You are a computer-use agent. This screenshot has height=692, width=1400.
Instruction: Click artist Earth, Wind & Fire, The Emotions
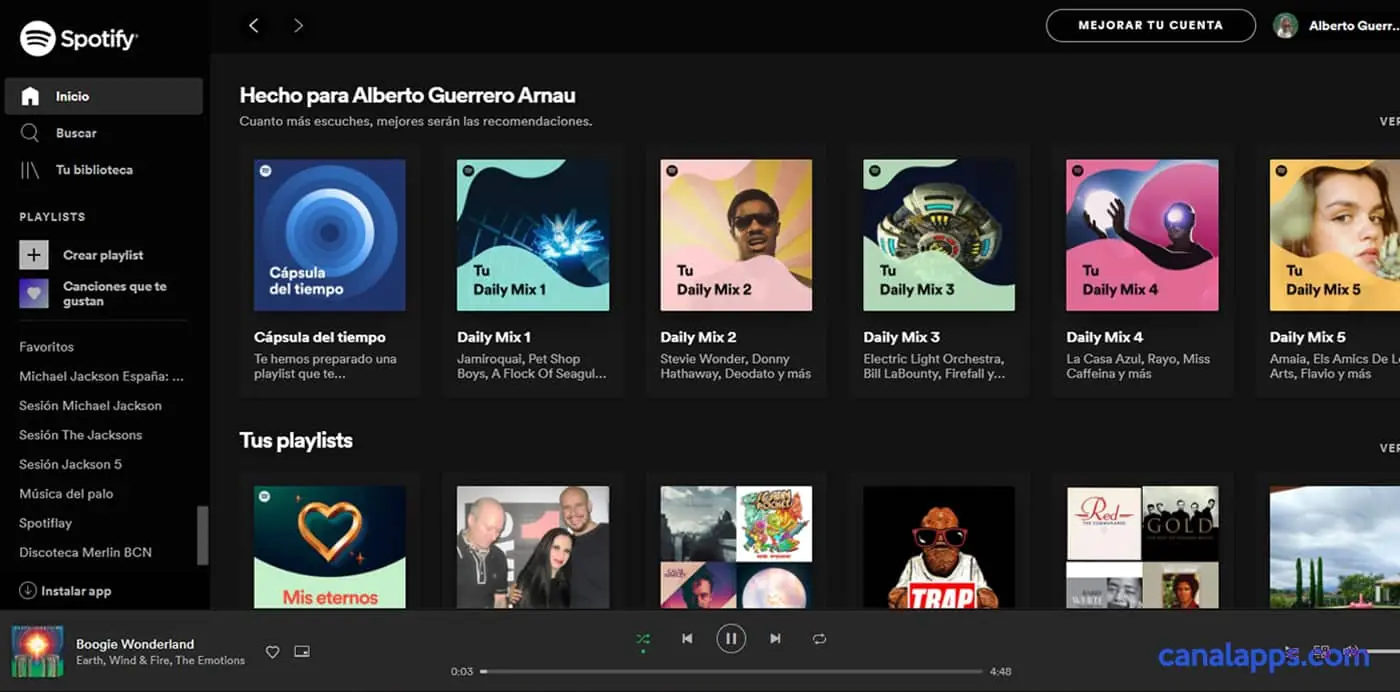(x=160, y=660)
